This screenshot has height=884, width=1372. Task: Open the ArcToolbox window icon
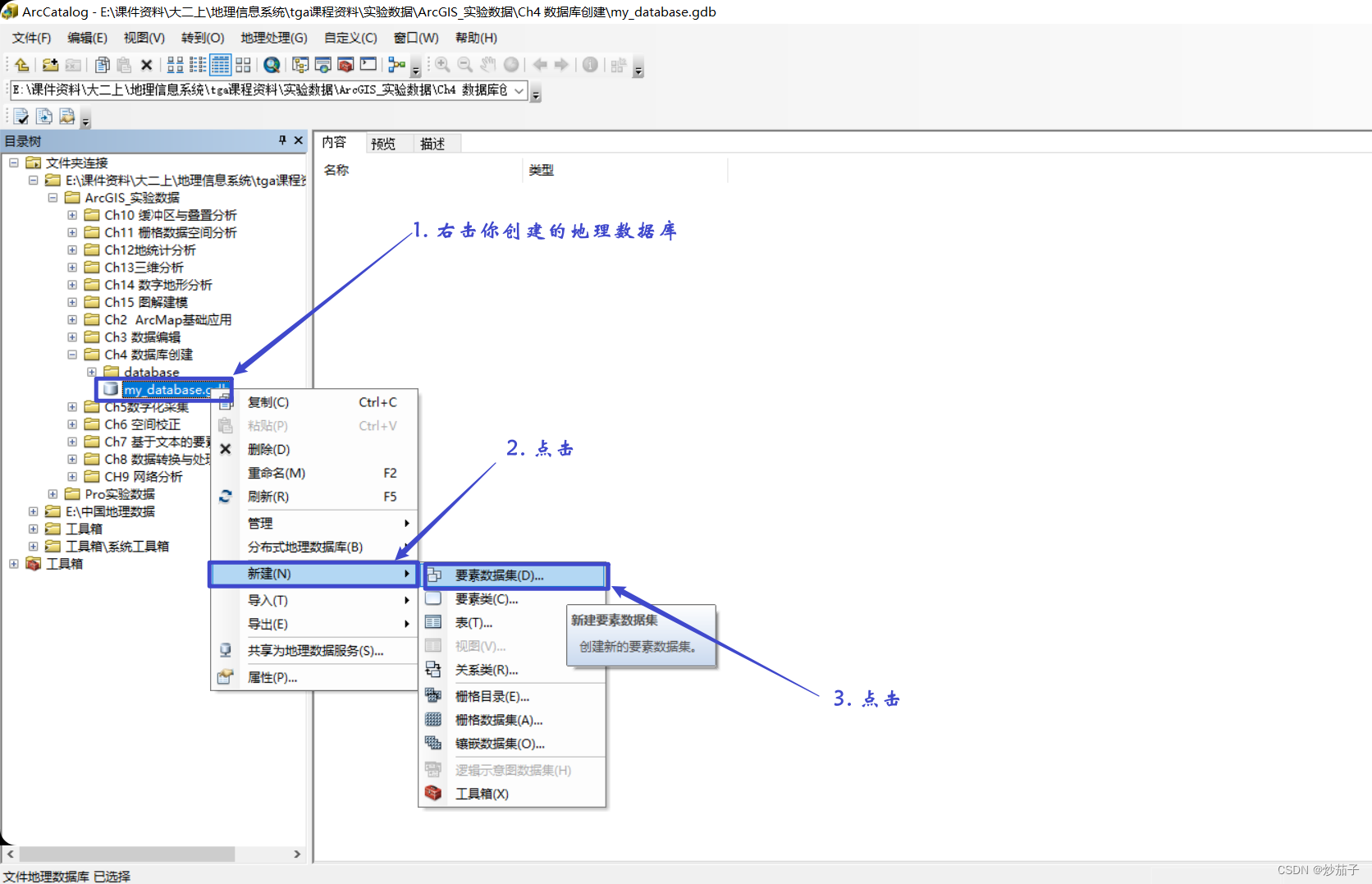(346, 65)
